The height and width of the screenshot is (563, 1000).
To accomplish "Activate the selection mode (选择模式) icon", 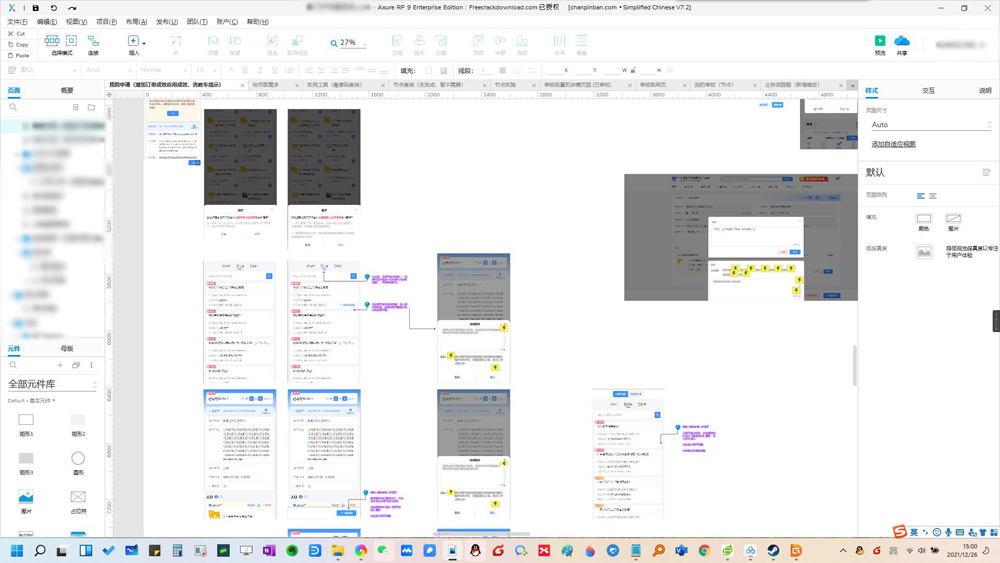I will pyautogui.click(x=52, y=41).
